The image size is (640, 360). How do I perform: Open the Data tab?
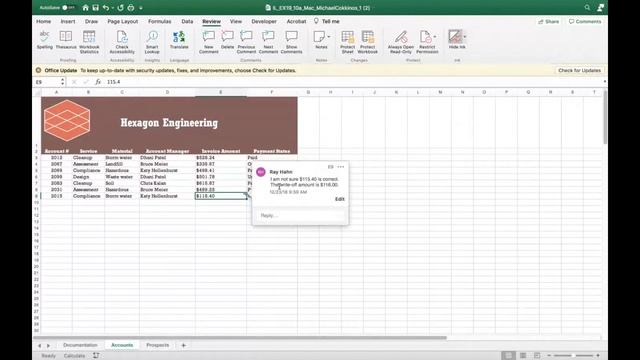point(187,21)
